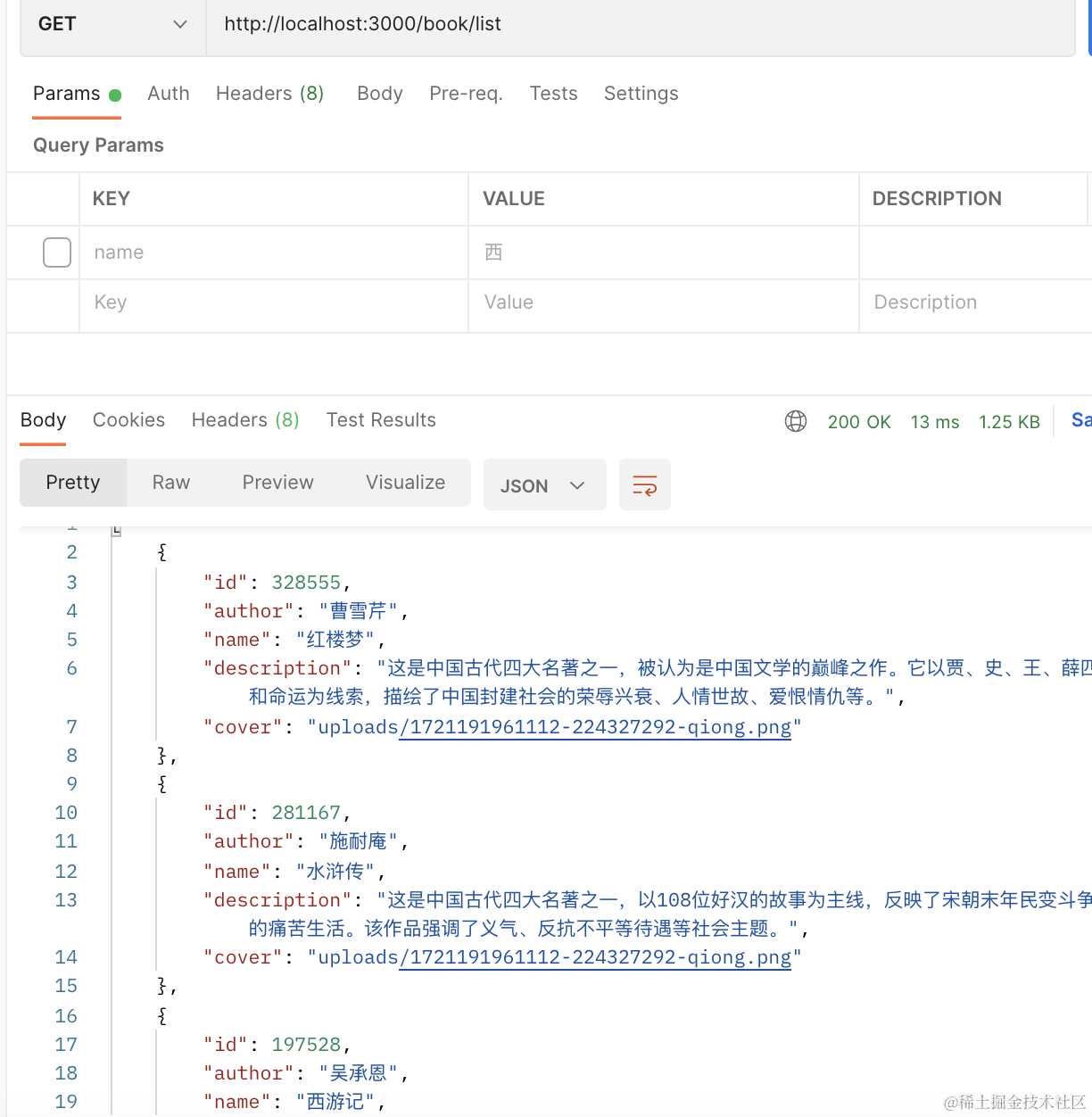Select the Visualize response view
The height and width of the screenshot is (1117, 1092).
(405, 483)
